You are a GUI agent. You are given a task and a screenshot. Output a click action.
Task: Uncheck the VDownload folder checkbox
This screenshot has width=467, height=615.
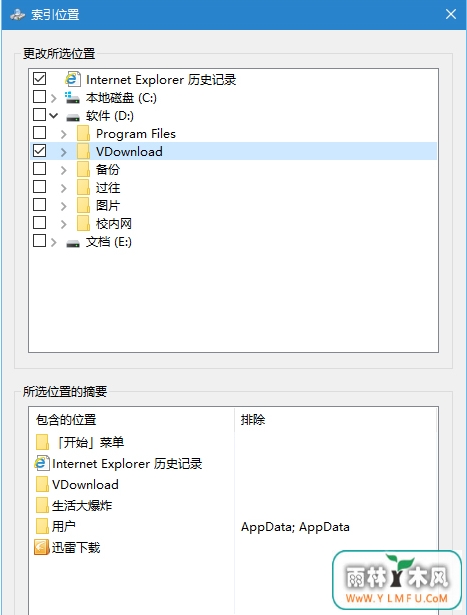pos(39,151)
